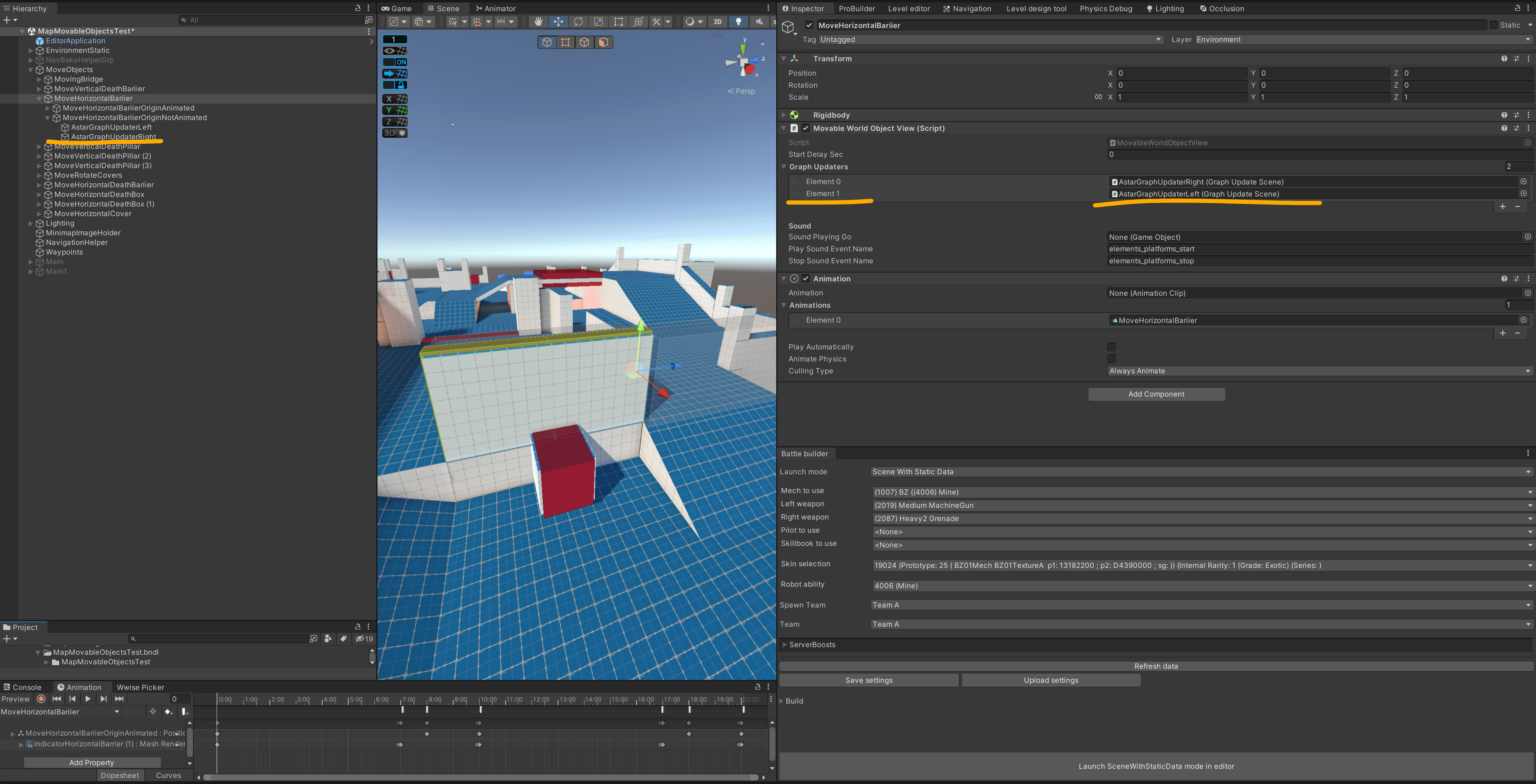Click the Animation record button
The width and height of the screenshot is (1536, 784).
click(41, 699)
